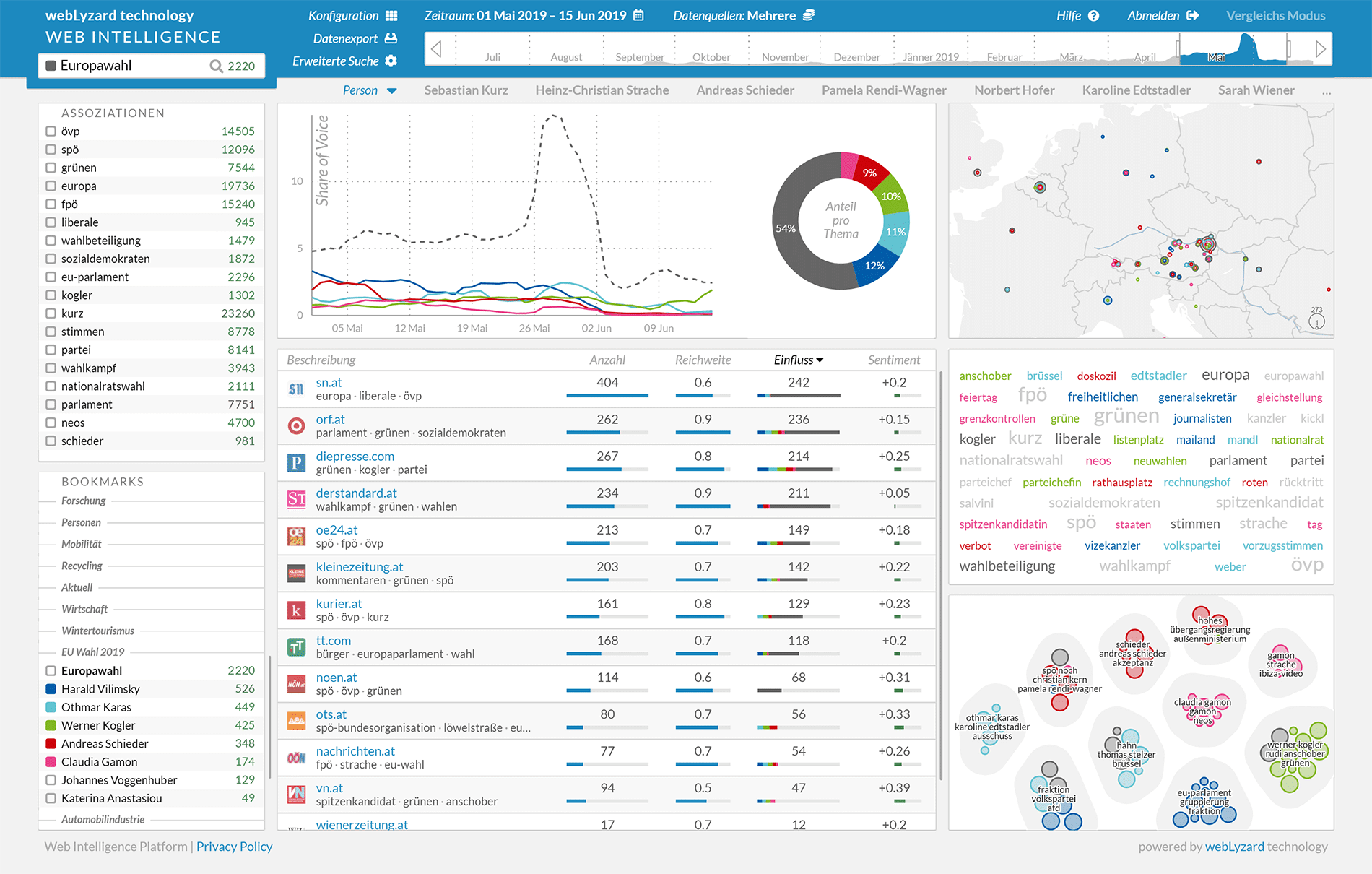
Task: Expand the Recycling bookmark group
Action: point(82,566)
